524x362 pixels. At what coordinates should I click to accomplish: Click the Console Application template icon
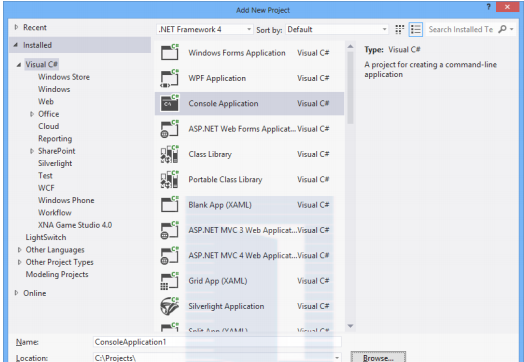(x=170, y=103)
